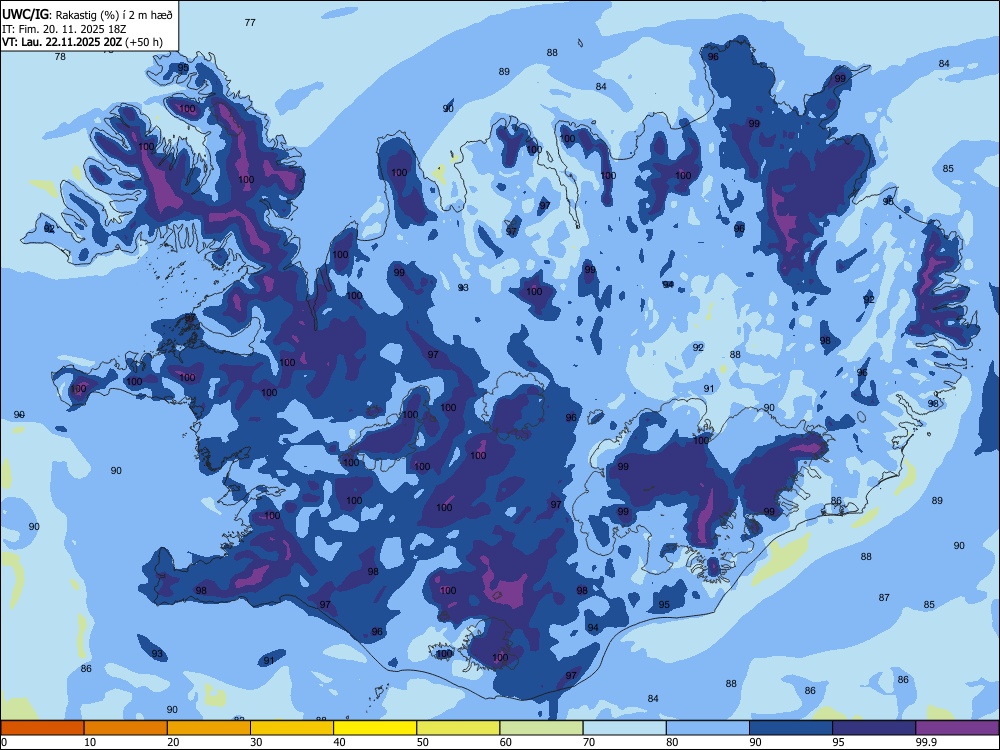Click the 60–70 pale green legend swatch
This screenshot has width=1000, height=750.
click(541, 728)
